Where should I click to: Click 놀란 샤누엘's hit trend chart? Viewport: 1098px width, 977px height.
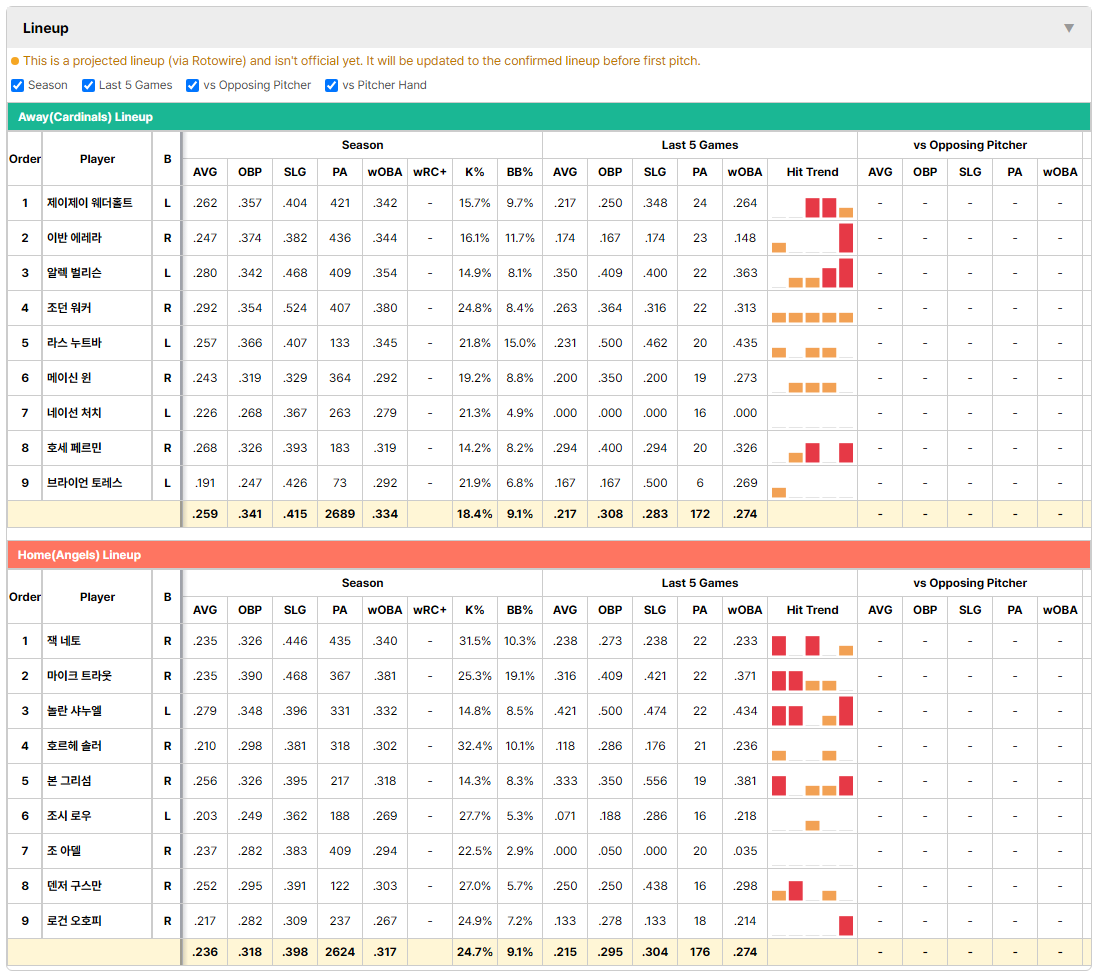[x=812, y=711]
